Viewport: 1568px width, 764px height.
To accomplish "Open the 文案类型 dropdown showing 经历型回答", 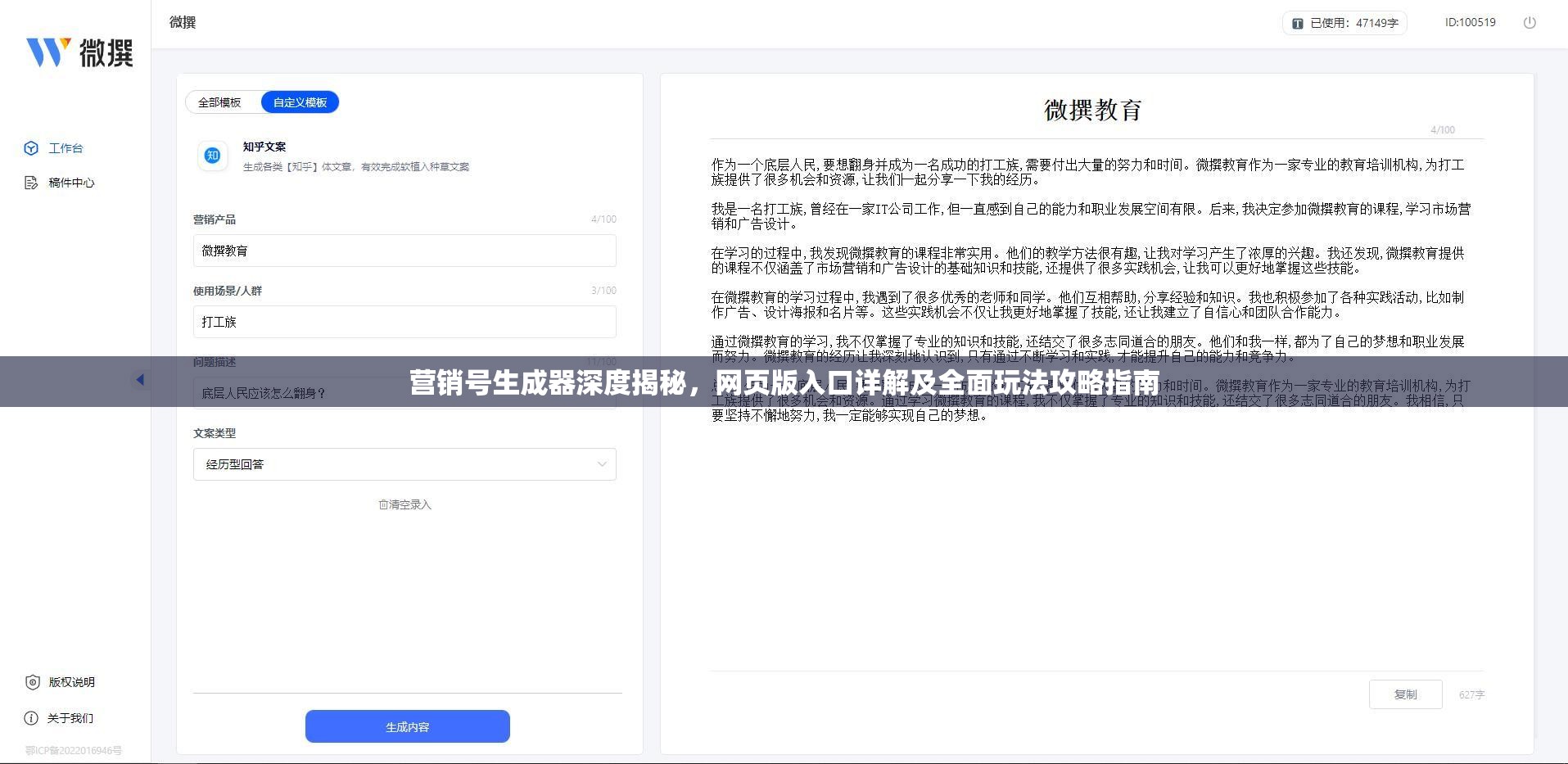I will 404,463.
